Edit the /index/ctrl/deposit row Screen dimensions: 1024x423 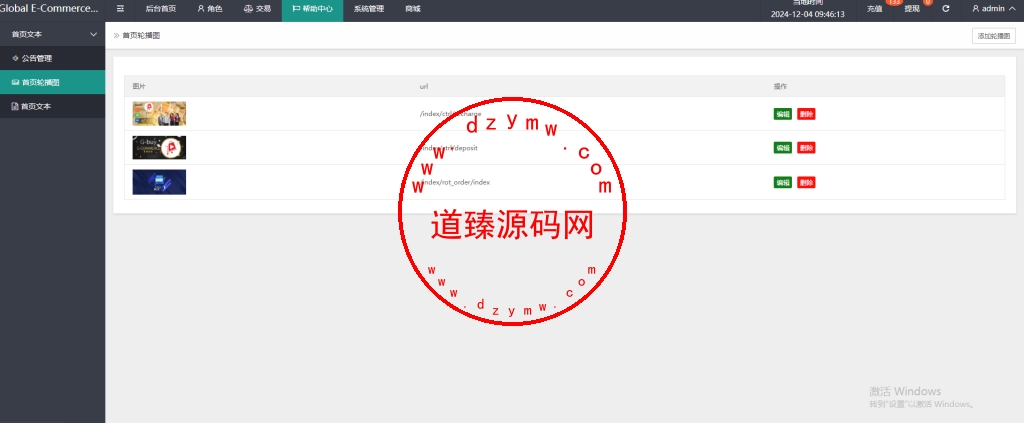pos(782,148)
